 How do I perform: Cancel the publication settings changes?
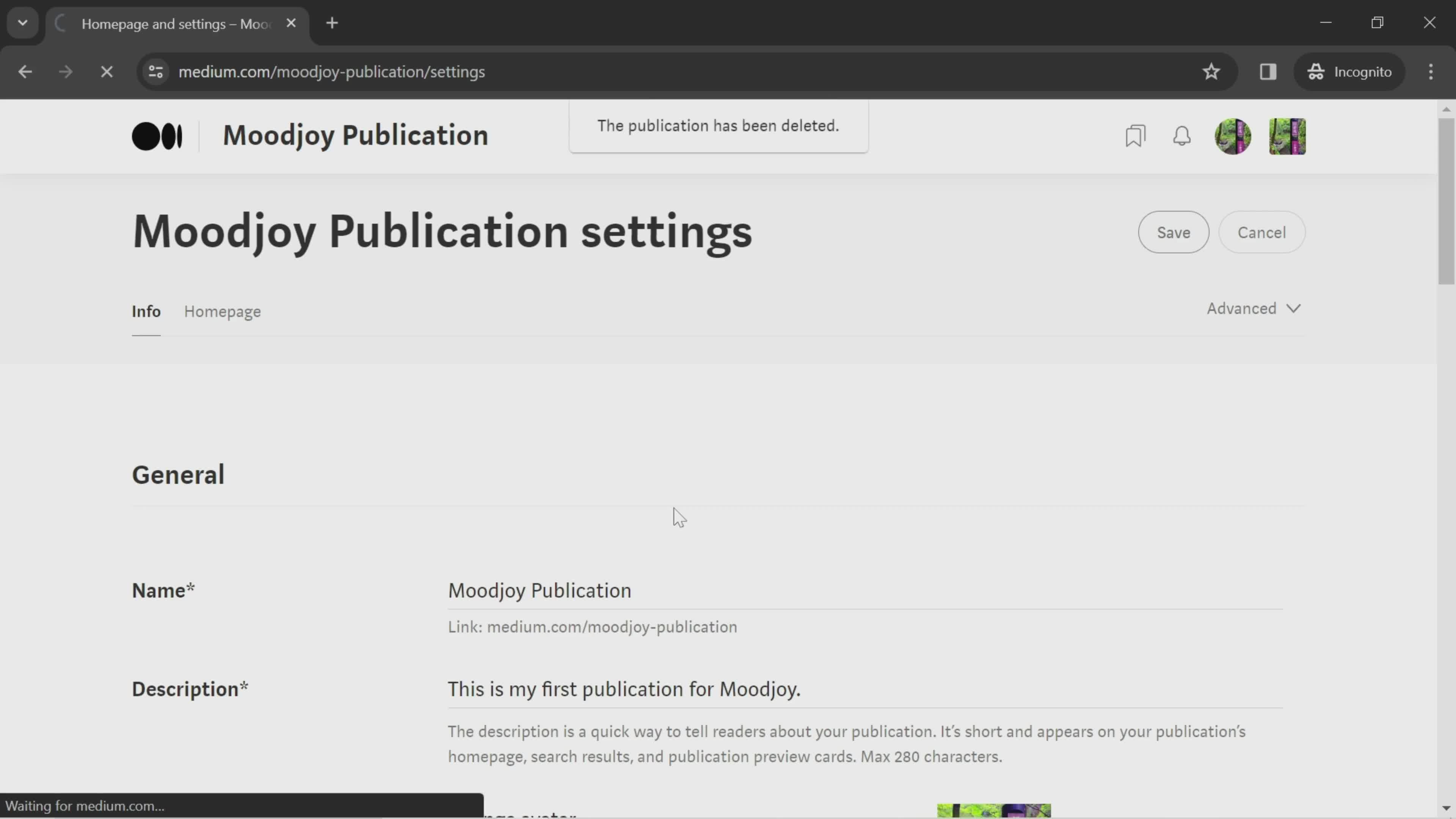[1261, 232]
